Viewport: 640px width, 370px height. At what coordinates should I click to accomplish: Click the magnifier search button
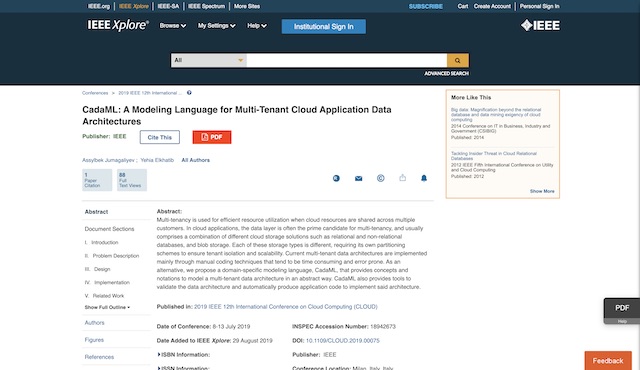click(x=458, y=60)
